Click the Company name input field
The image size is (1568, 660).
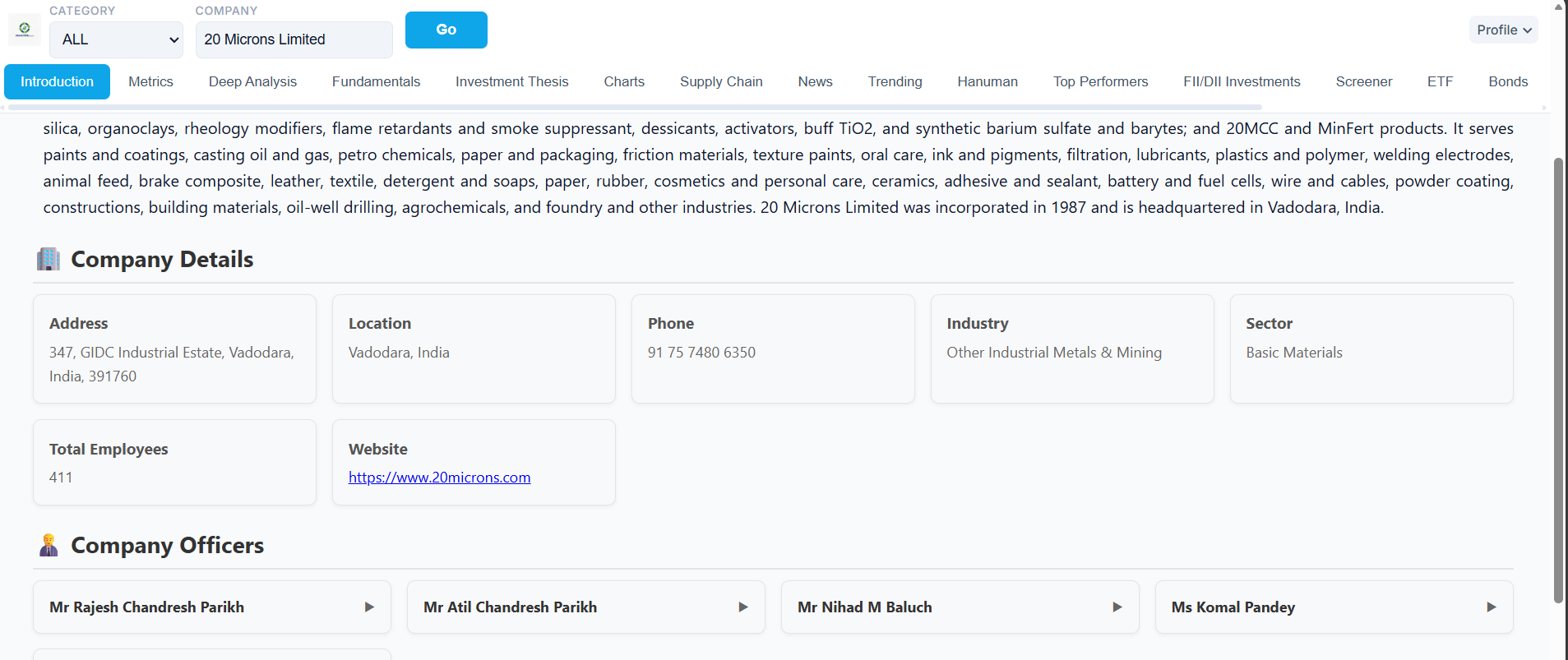pyautogui.click(x=294, y=39)
